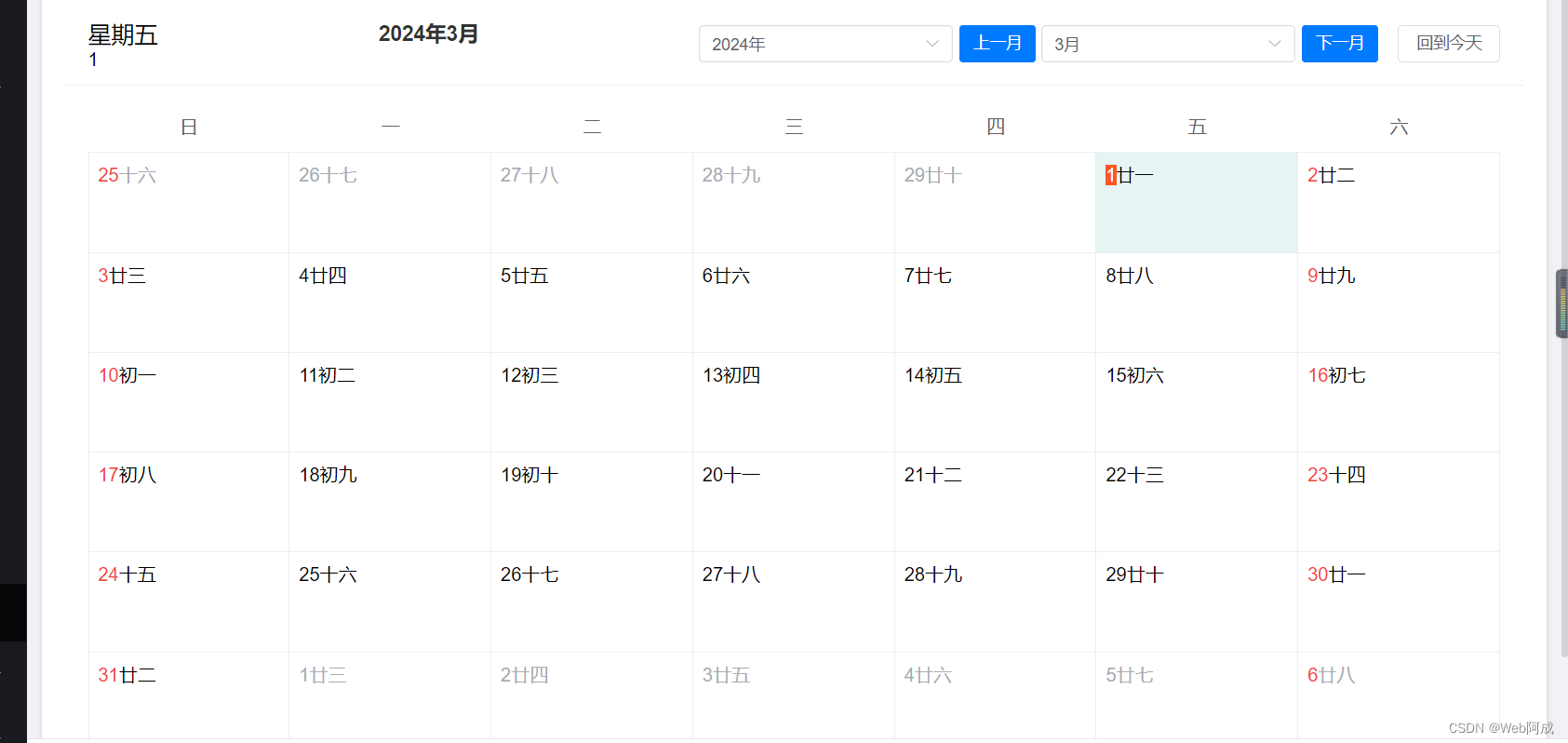Select date 14初五
The image size is (1568, 743).
pyautogui.click(x=995, y=402)
